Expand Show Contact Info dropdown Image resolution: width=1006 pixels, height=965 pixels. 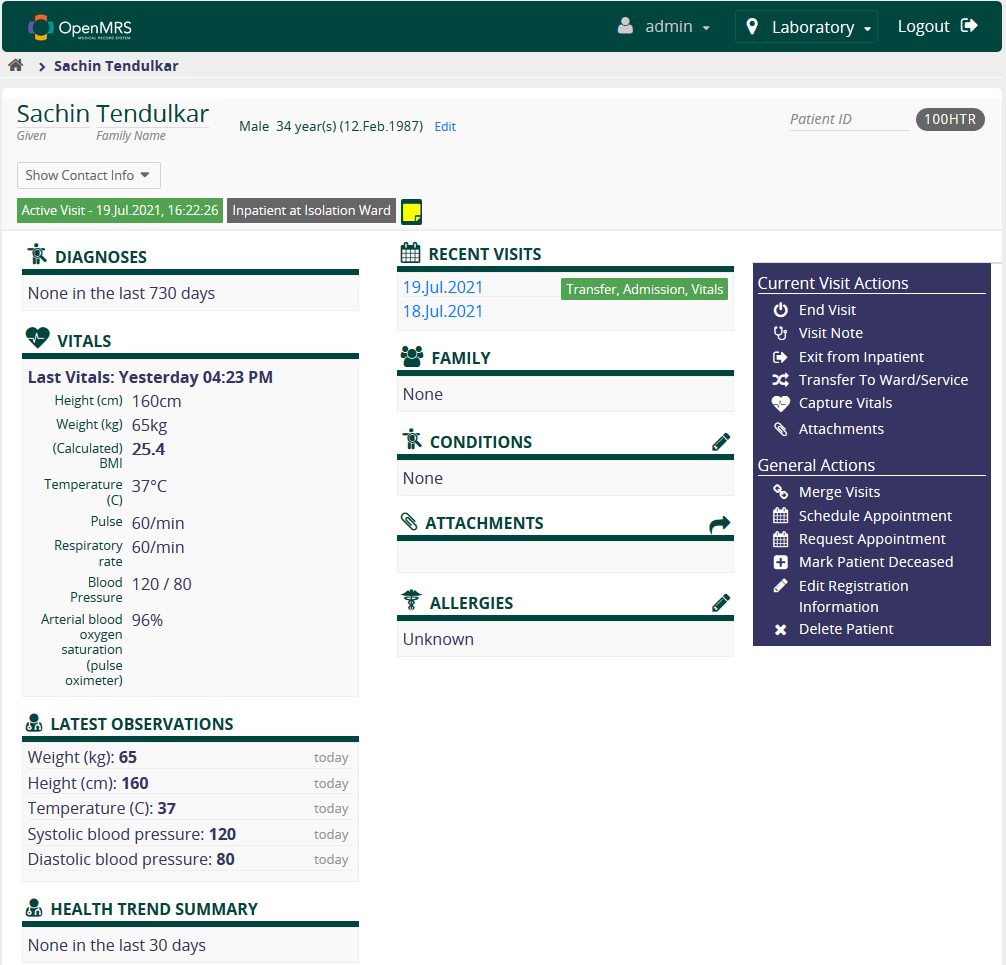coord(88,175)
